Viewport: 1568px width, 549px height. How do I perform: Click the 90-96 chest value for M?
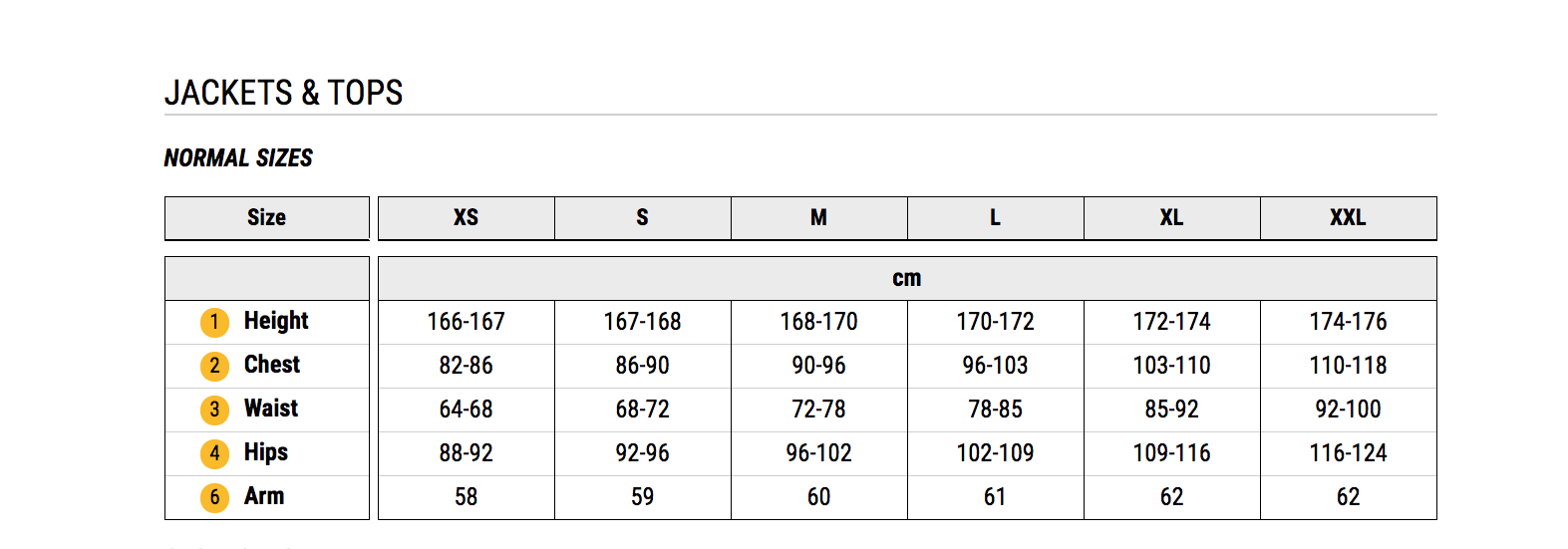819,366
